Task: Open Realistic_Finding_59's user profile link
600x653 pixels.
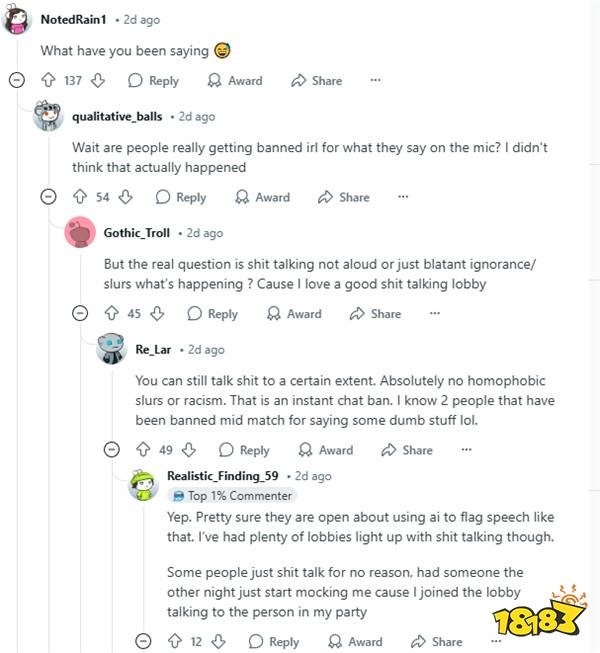Action: (222, 476)
